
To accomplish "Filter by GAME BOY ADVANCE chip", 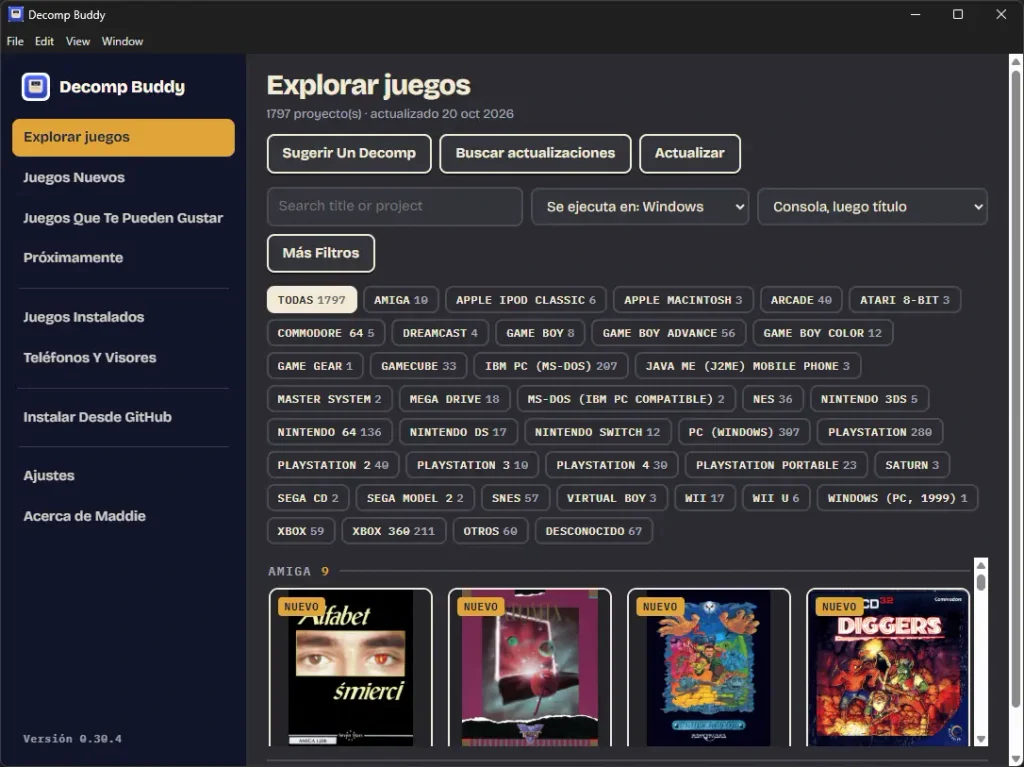I will click(669, 333).
